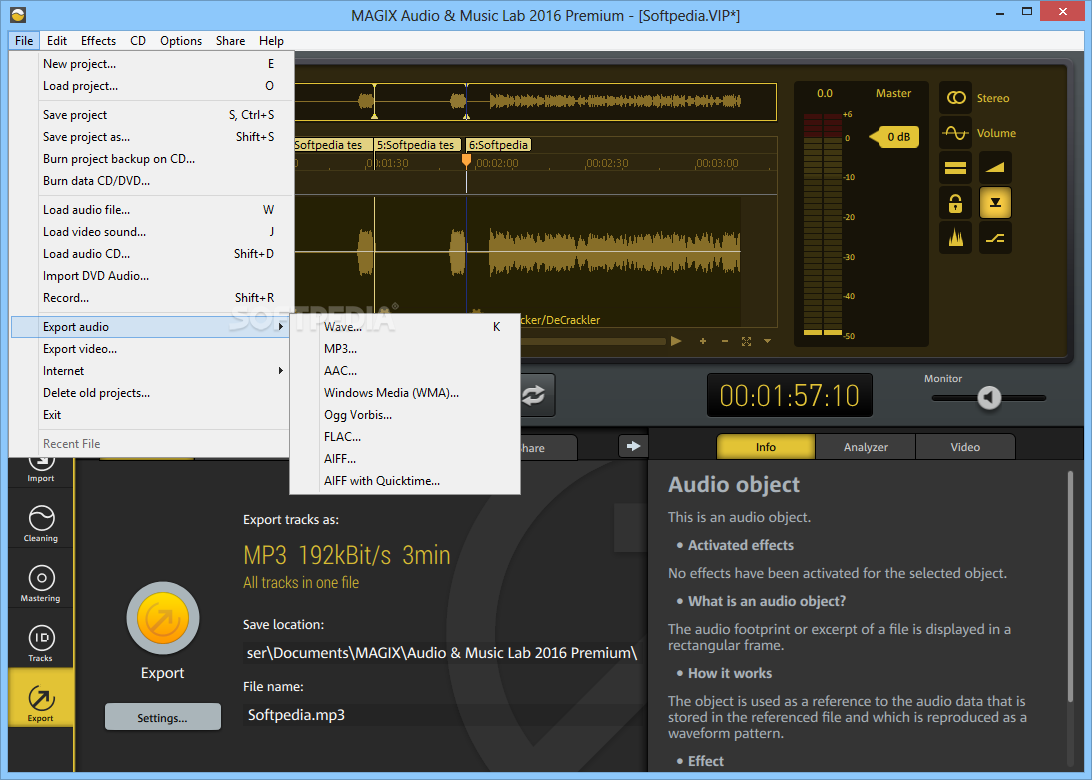Toggle the loop playback button
This screenshot has height=780, width=1092.
coord(535,395)
